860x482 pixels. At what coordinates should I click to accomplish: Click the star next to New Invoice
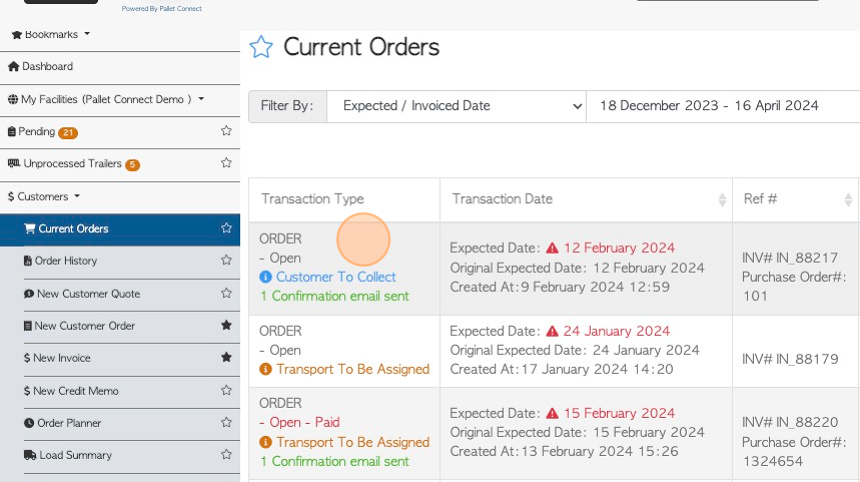[x=226, y=357]
